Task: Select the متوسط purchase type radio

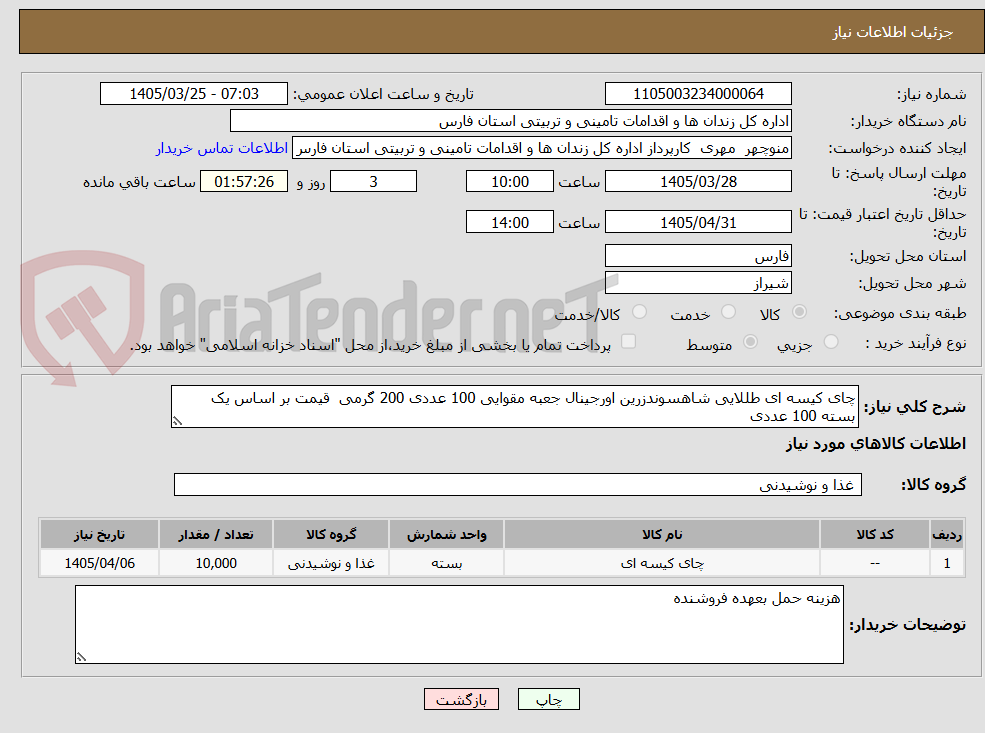Action: pos(750,342)
